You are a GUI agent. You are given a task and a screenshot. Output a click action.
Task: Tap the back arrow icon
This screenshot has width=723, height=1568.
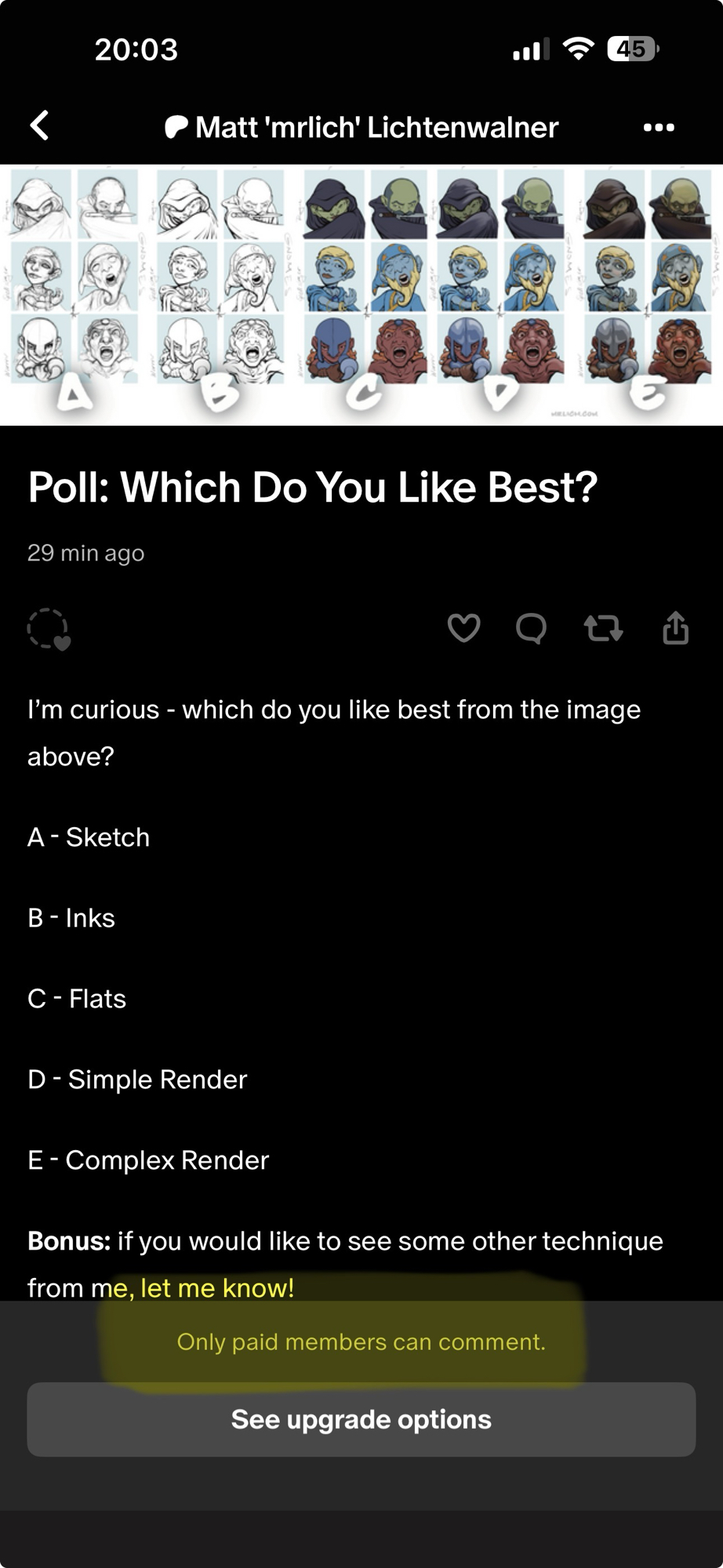tap(40, 125)
